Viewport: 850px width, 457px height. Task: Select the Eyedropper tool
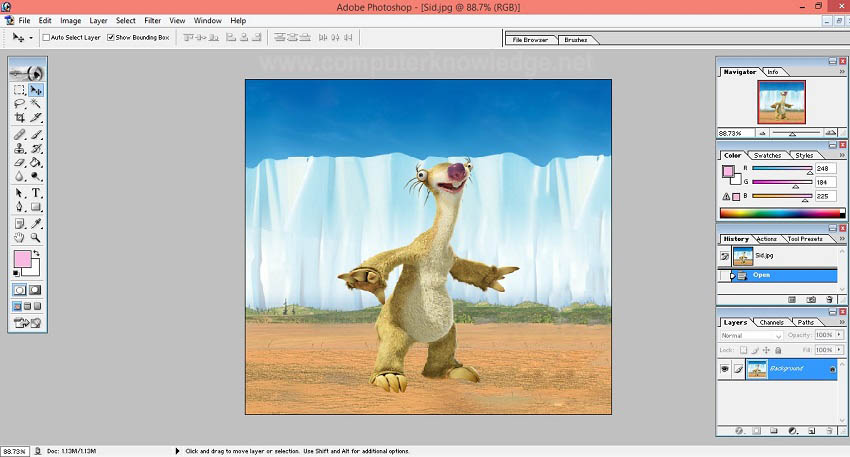coord(36,223)
